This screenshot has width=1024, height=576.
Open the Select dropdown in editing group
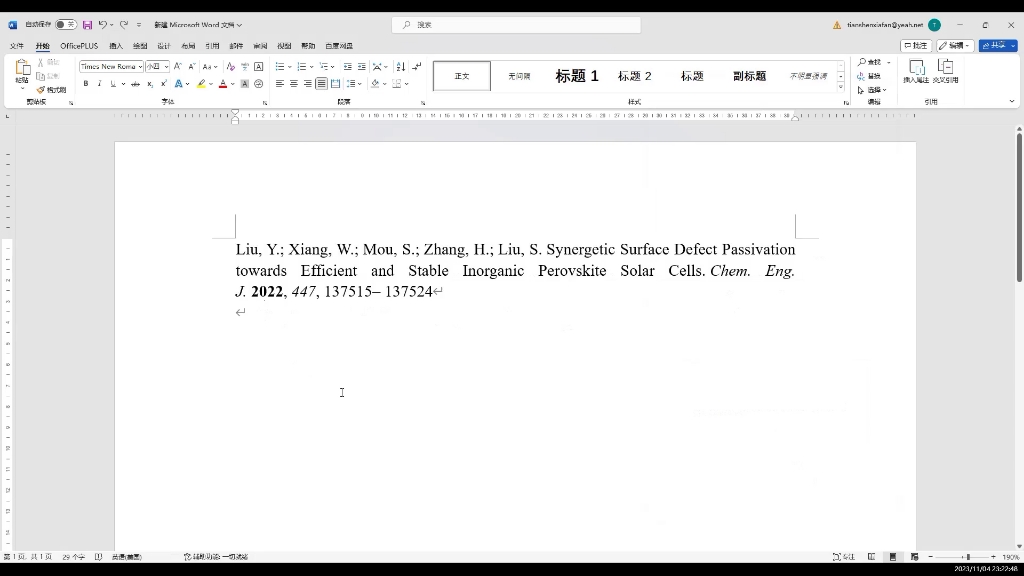click(x=872, y=90)
